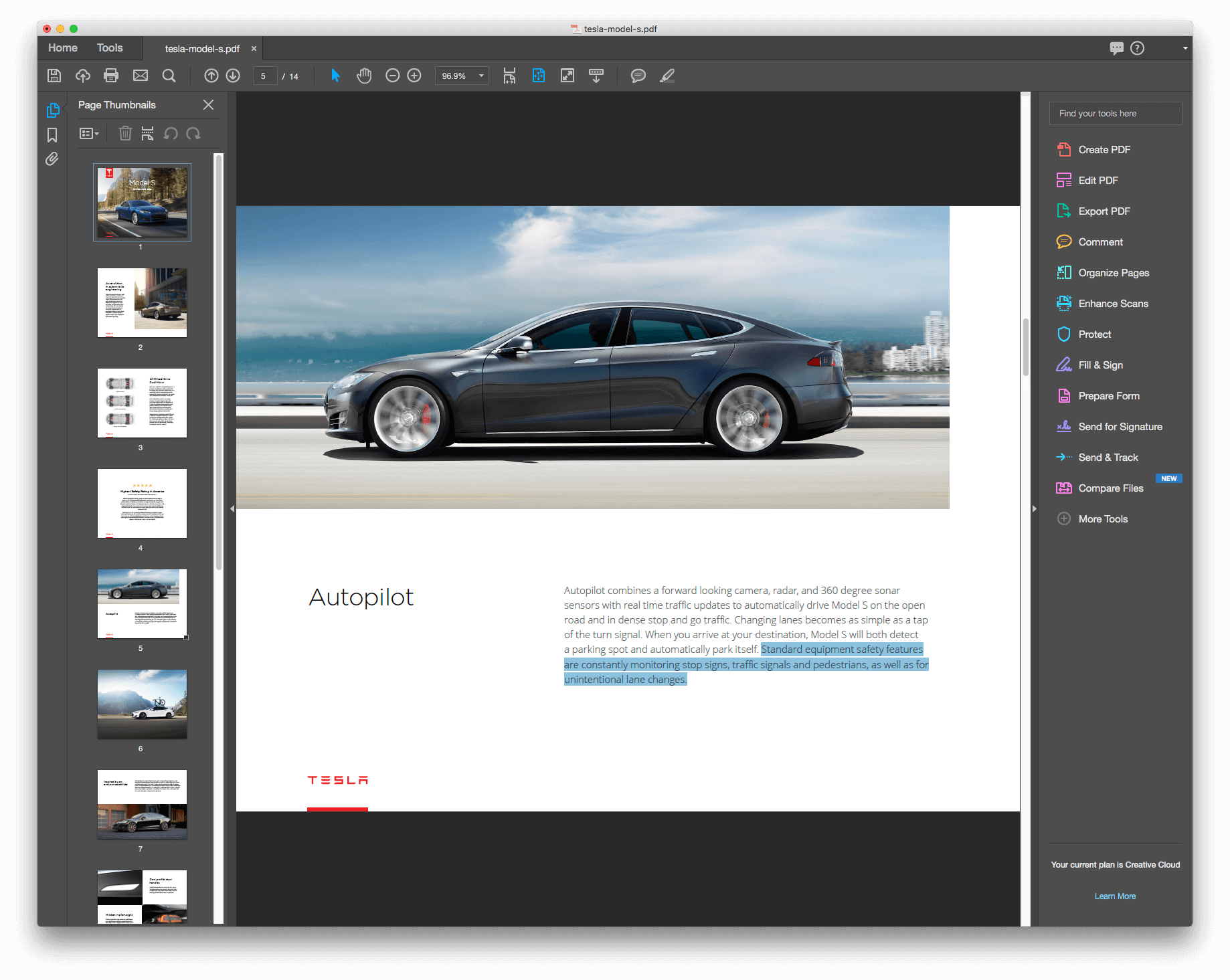The image size is (1230, 980).
Task: Add a sticky note comment
Action: pyautogui.click(x=638, y=76)
